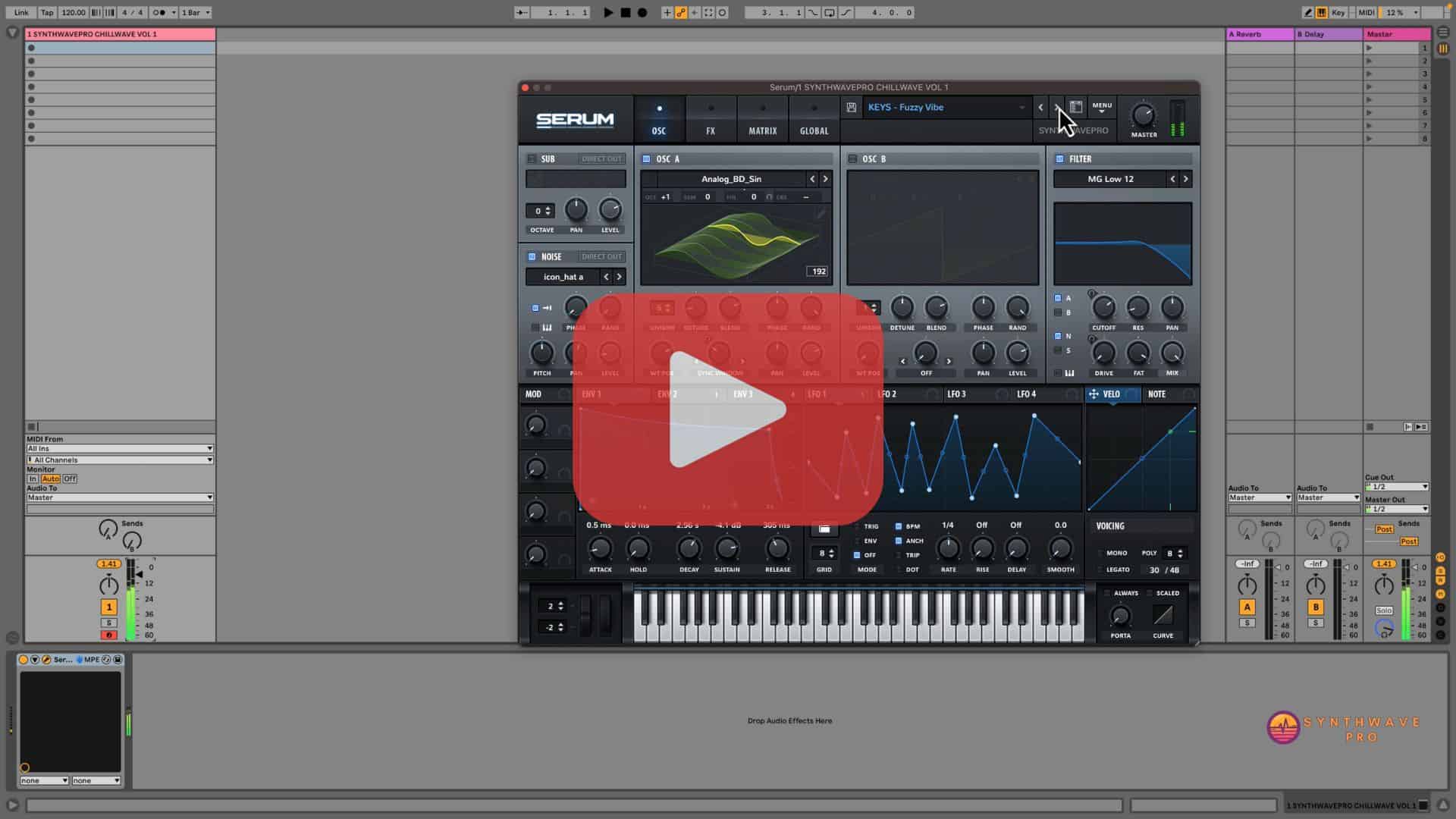
Task: Click the Tap tempo button
Action: coord(47,13)
